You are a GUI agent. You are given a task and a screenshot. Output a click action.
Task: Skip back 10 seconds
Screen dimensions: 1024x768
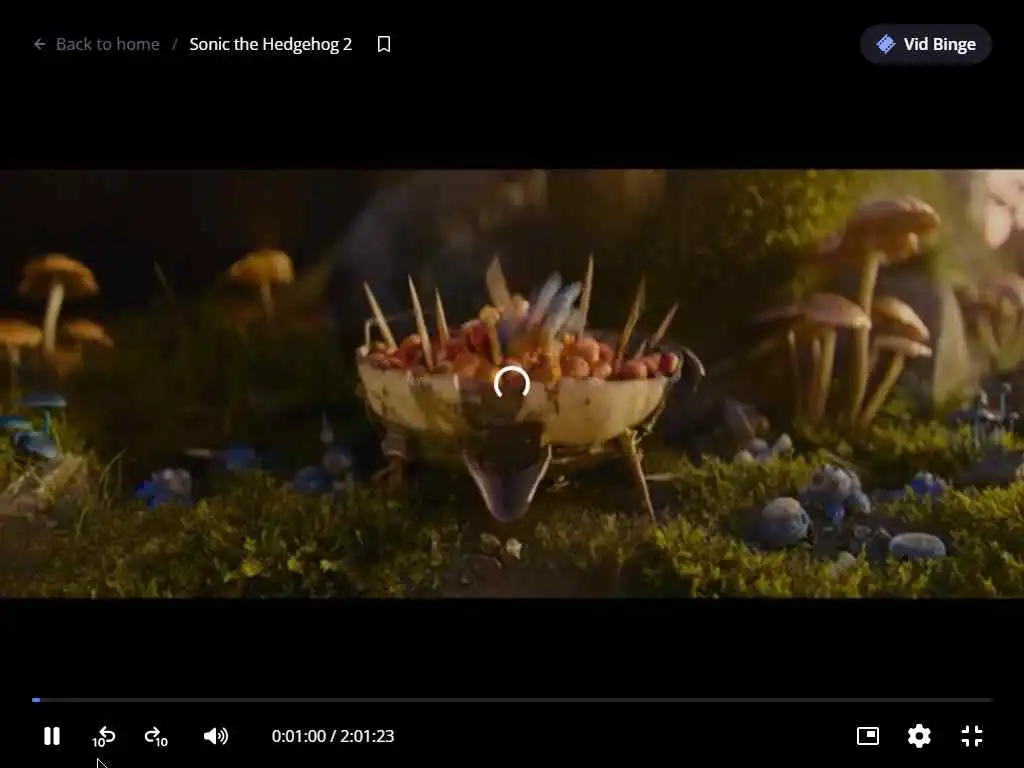coord(103,737)
